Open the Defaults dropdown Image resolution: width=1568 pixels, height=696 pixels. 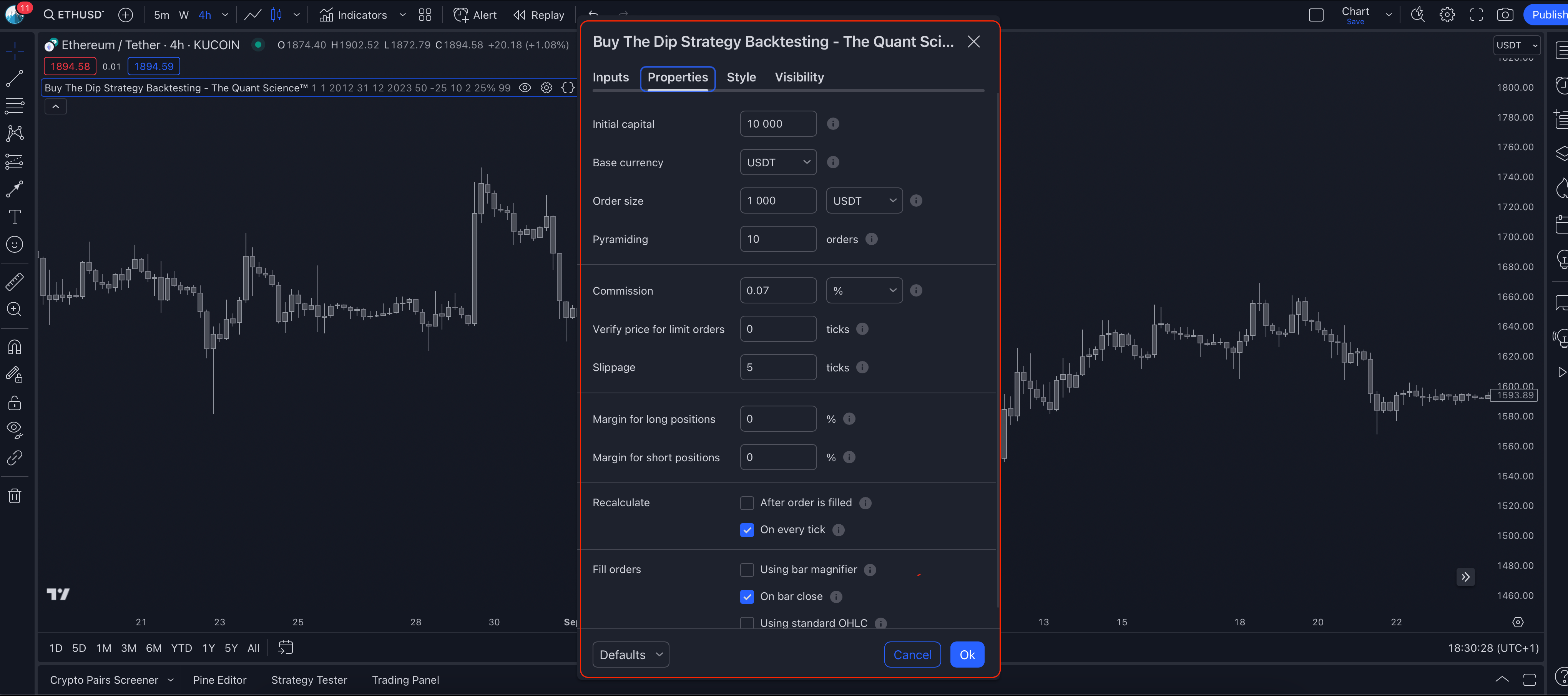[x=630, y=655]
